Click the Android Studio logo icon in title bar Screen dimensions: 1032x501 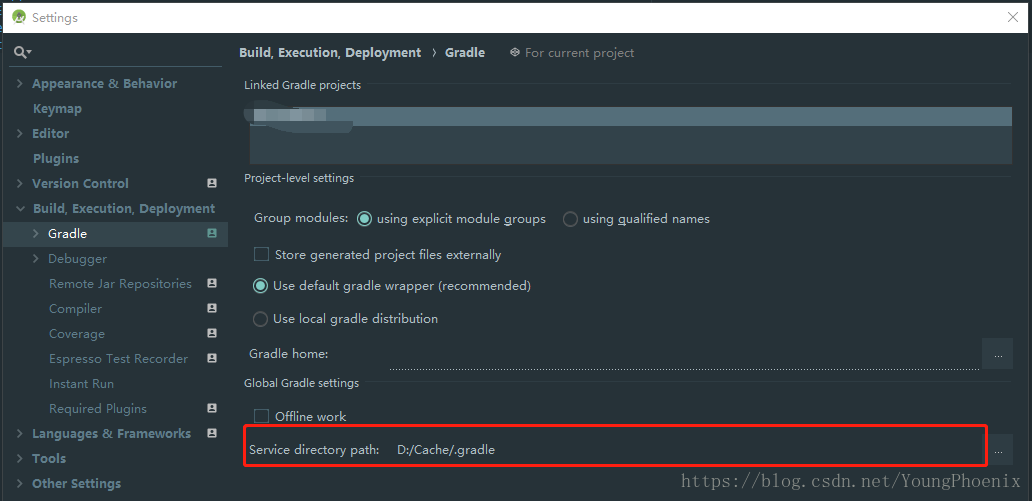19,18
